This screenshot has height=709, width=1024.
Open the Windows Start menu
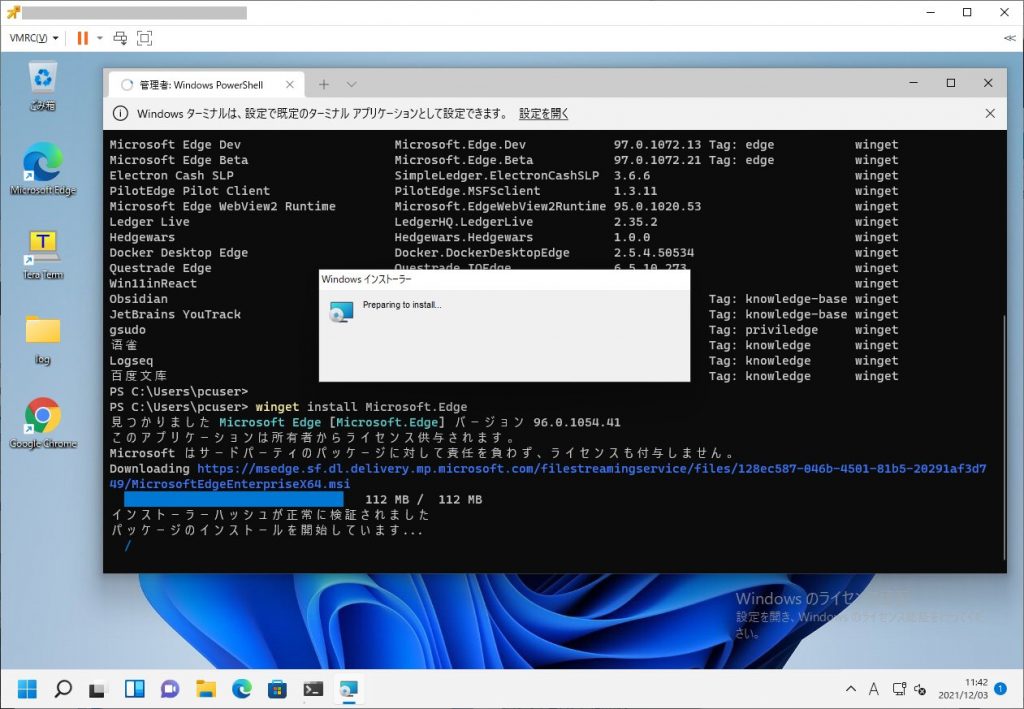click(27, 689)
